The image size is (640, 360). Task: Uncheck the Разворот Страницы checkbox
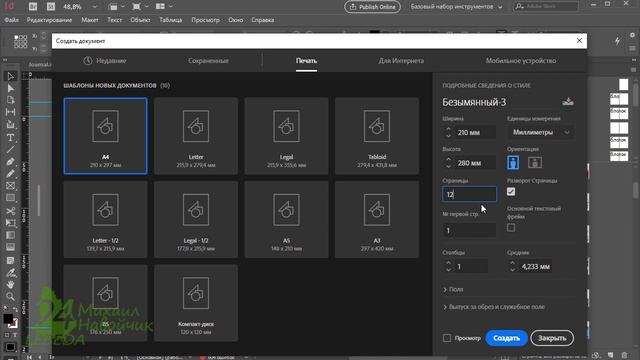(x=511, y=192)
